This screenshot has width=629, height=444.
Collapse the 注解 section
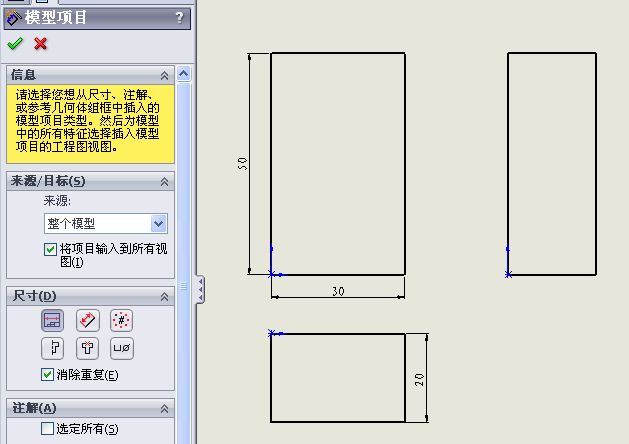(164, 409)
